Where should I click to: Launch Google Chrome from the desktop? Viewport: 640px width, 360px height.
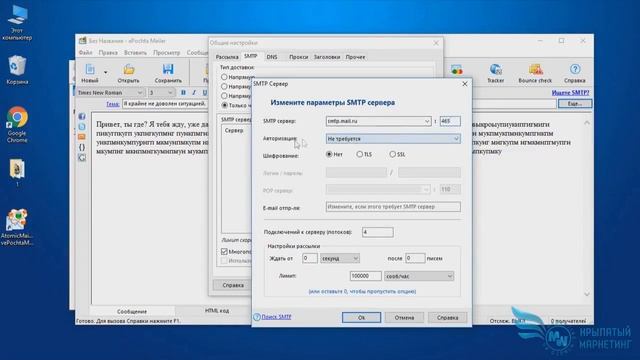(17, 124)
